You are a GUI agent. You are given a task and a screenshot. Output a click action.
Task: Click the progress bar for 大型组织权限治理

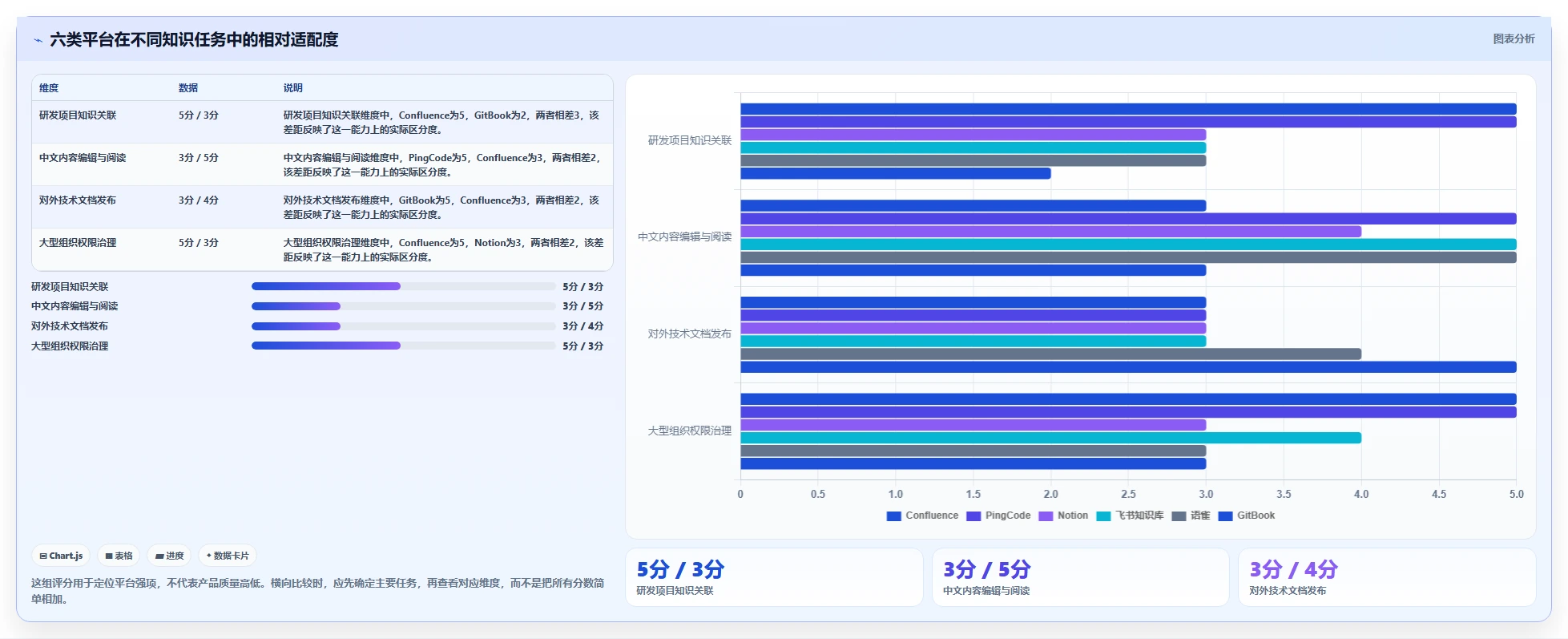click(x=403, y=346)
